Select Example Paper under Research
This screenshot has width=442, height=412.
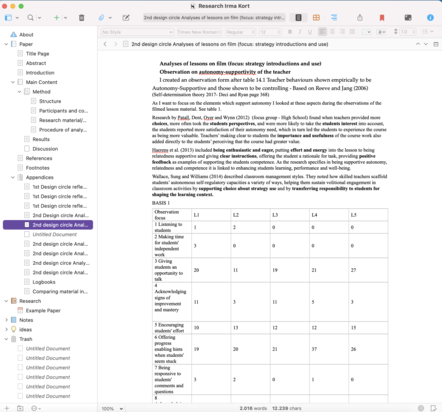(43, 311)
